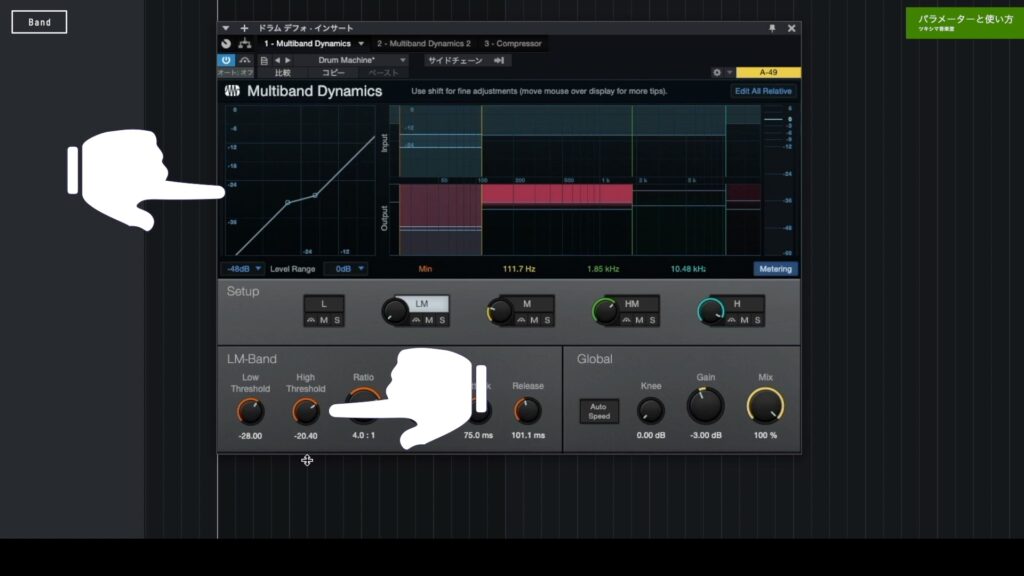Click the オート:オフ automation mode button
Screen dimensions: 1024x576
(x=235, y=72)
